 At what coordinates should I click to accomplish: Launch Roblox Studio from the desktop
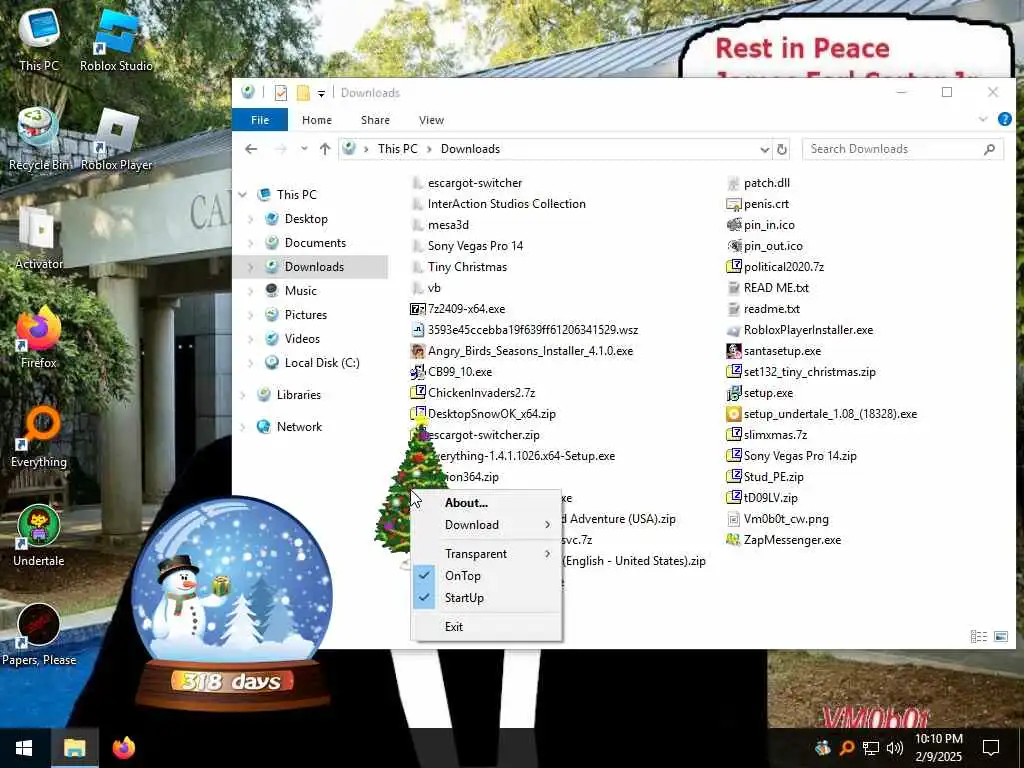116,39
